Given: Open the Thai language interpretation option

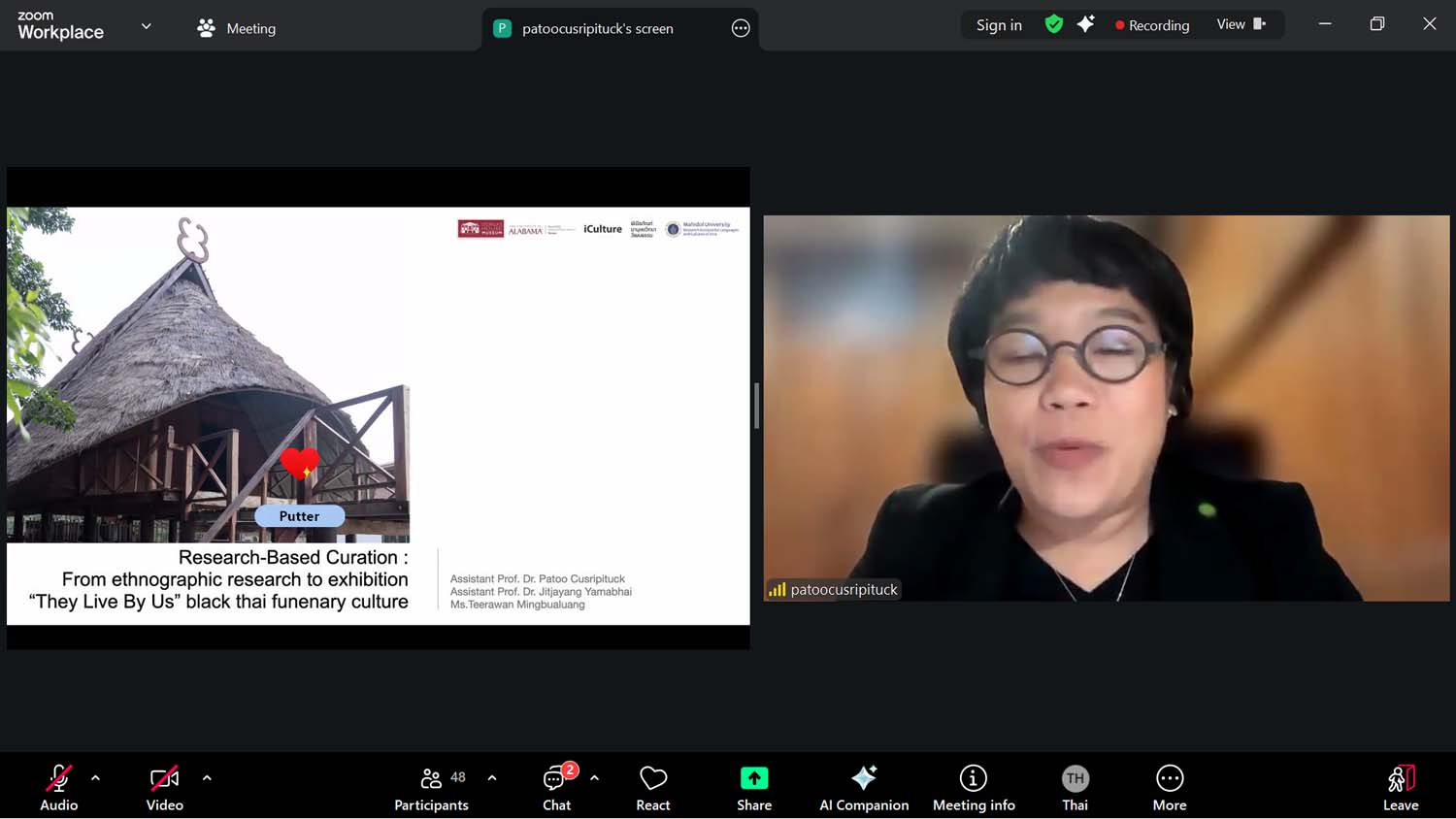Looking at the screenshot, I should [1075, 787].
